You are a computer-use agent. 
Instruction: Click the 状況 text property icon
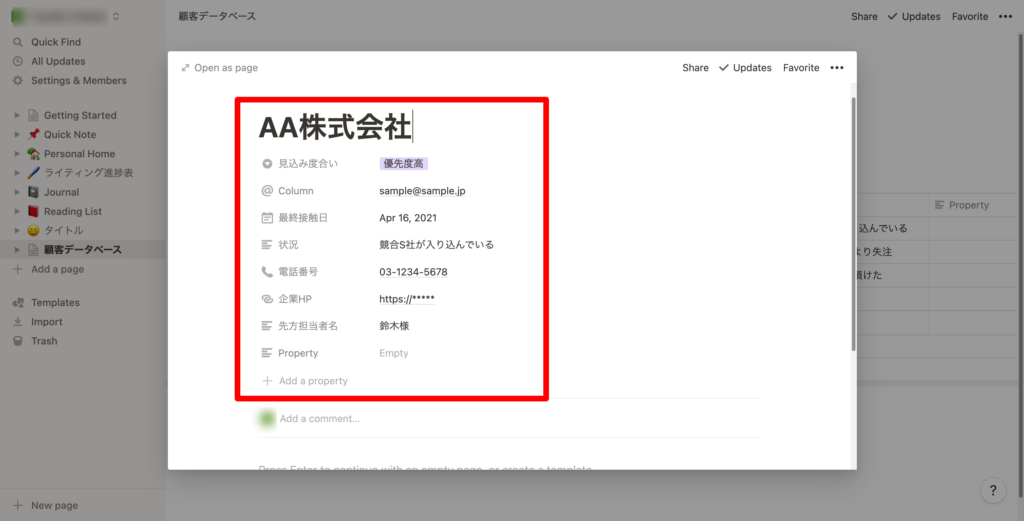[266, 245]
